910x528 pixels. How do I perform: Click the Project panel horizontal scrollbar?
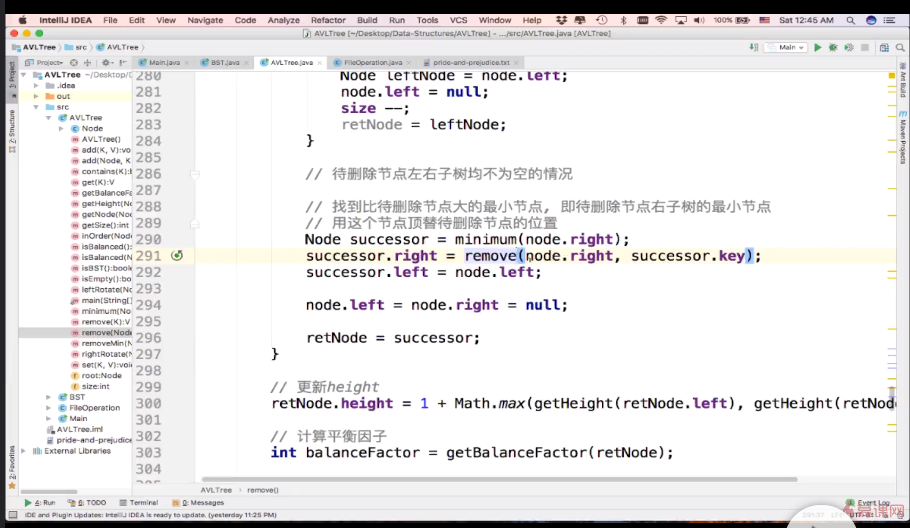pyautogui.click(x=49, y=492)
